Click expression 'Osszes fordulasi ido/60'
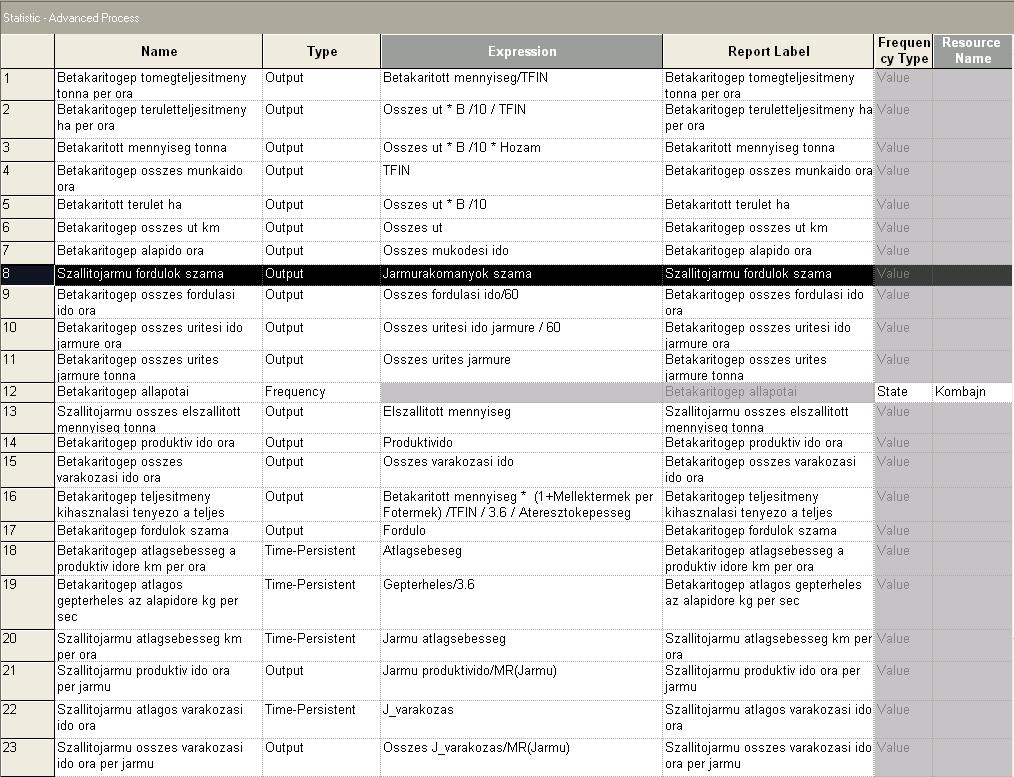 coord(521,302)
